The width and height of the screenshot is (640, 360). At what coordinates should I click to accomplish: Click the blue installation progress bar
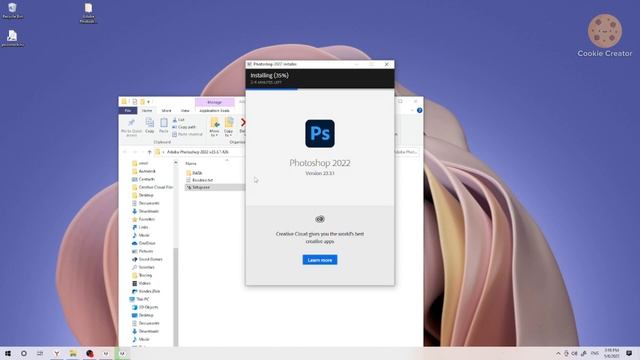coord(272,89)
